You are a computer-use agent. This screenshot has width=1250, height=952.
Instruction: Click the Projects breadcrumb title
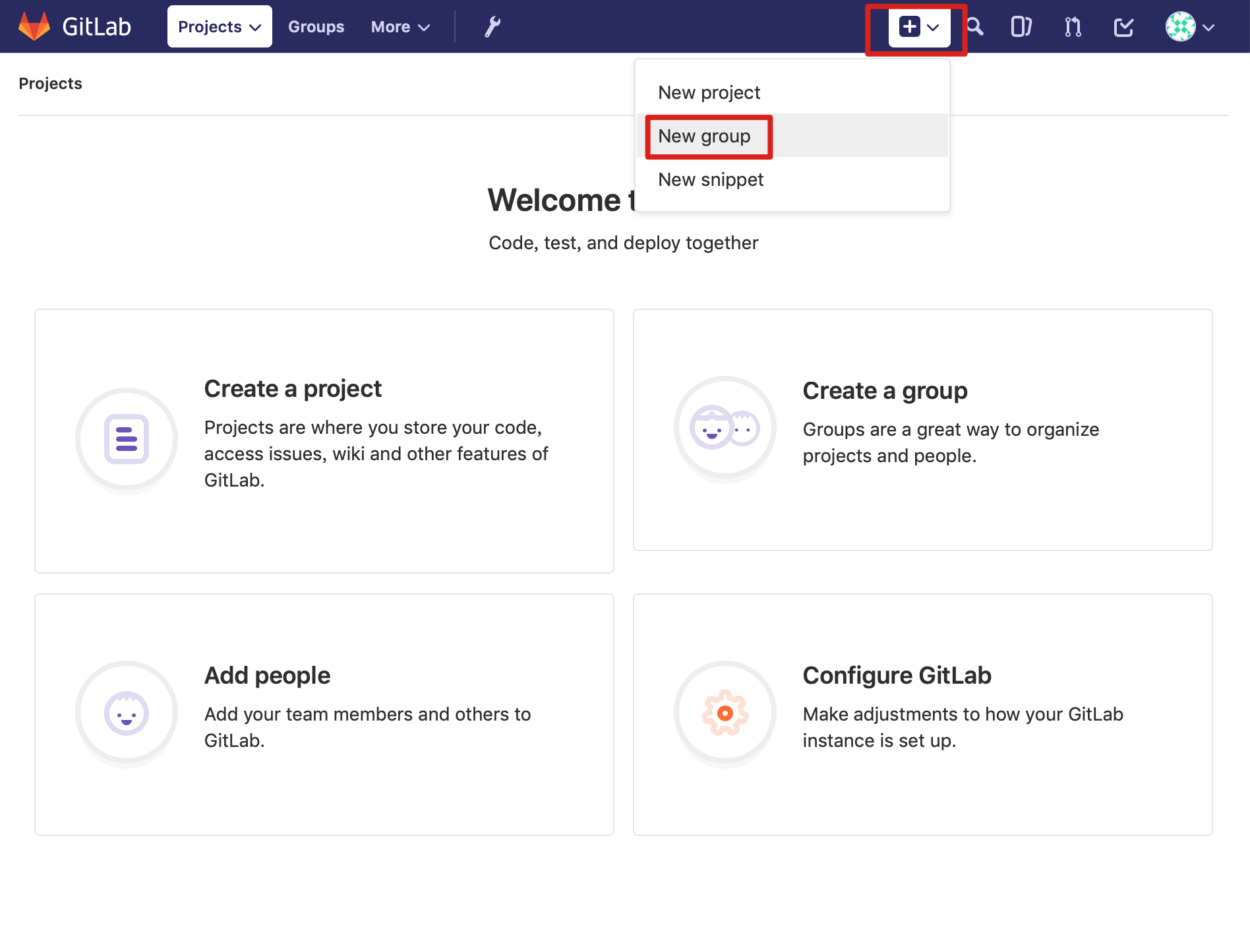(51, 84)
